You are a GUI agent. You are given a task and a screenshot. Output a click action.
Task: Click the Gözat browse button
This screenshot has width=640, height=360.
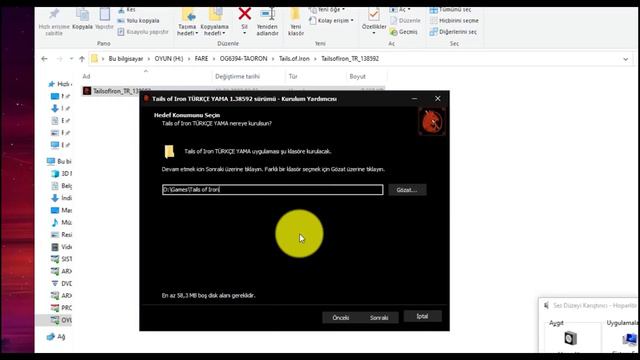407,190
